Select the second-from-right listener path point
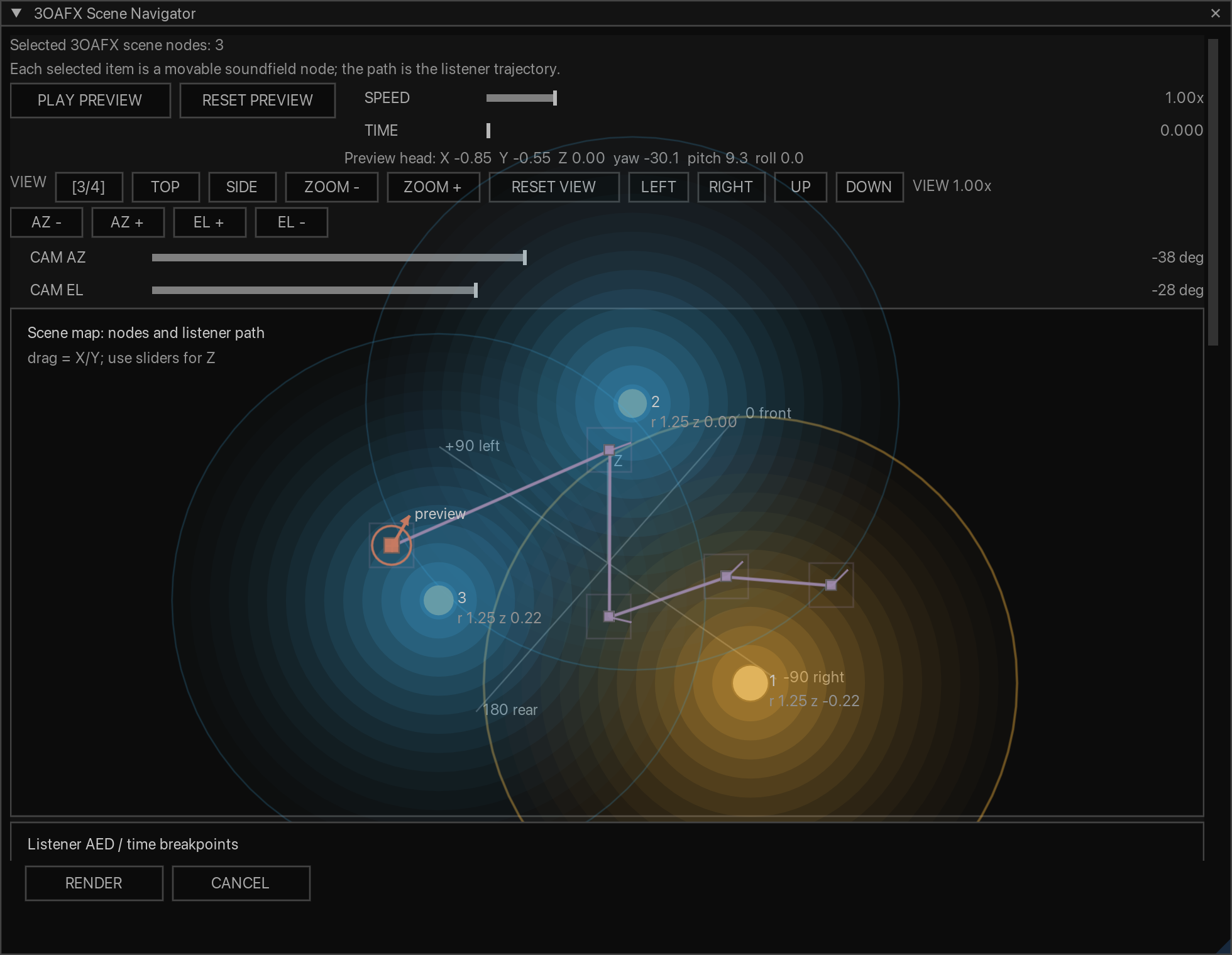 click(726, 576)
